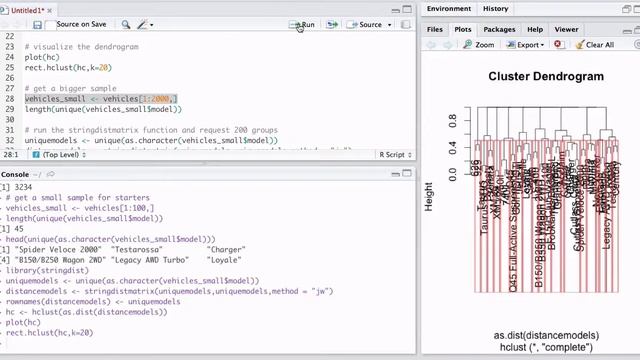Screen dimensions: 640x360
Task: Click the plot title 'Cluster Dendrogram'
Action: [x=546, y=76]
